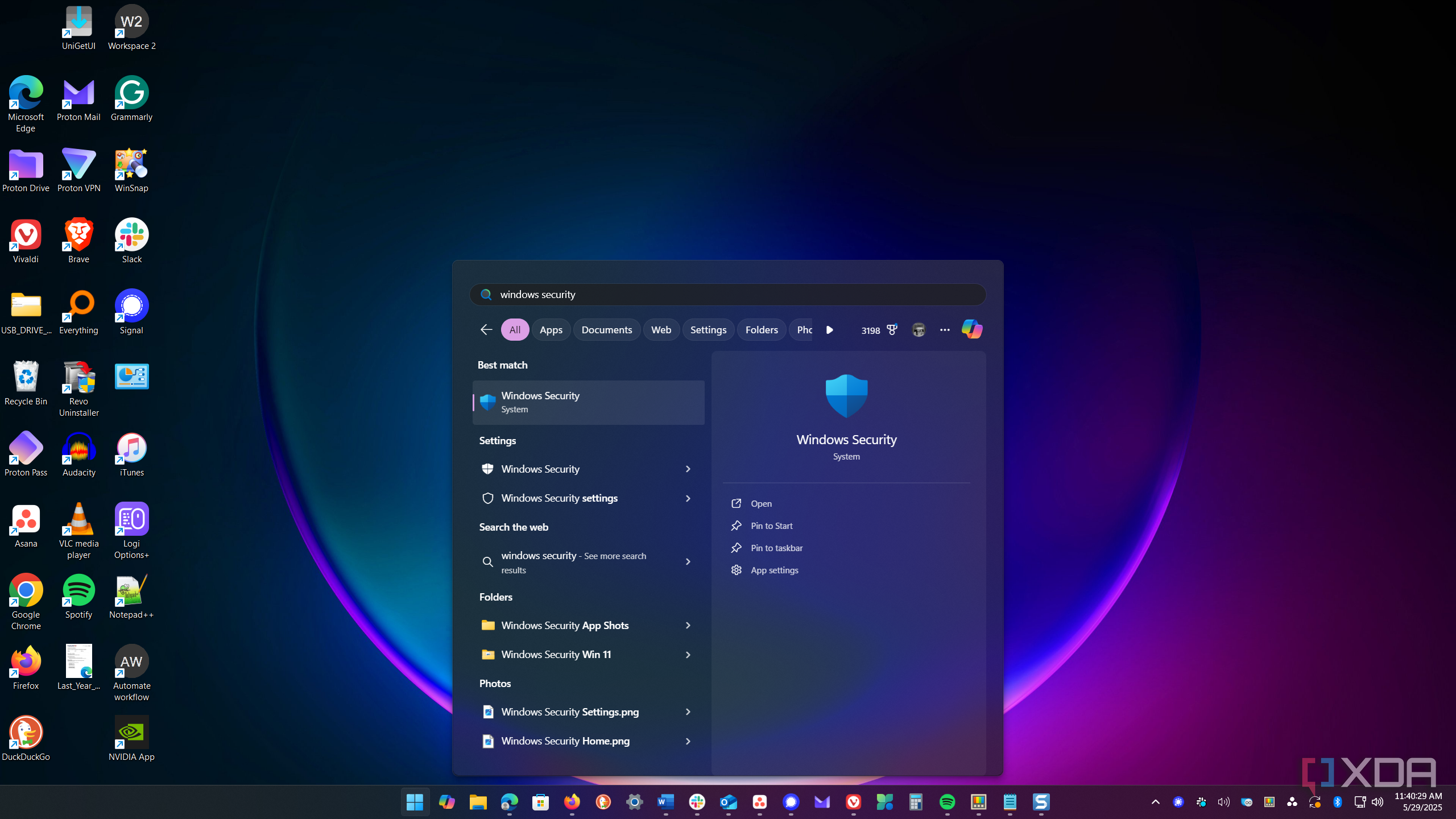Show hidden system tray icons
Image resolution: width=1456 pixels, height=819 pixels.
tap(1155, 802)
